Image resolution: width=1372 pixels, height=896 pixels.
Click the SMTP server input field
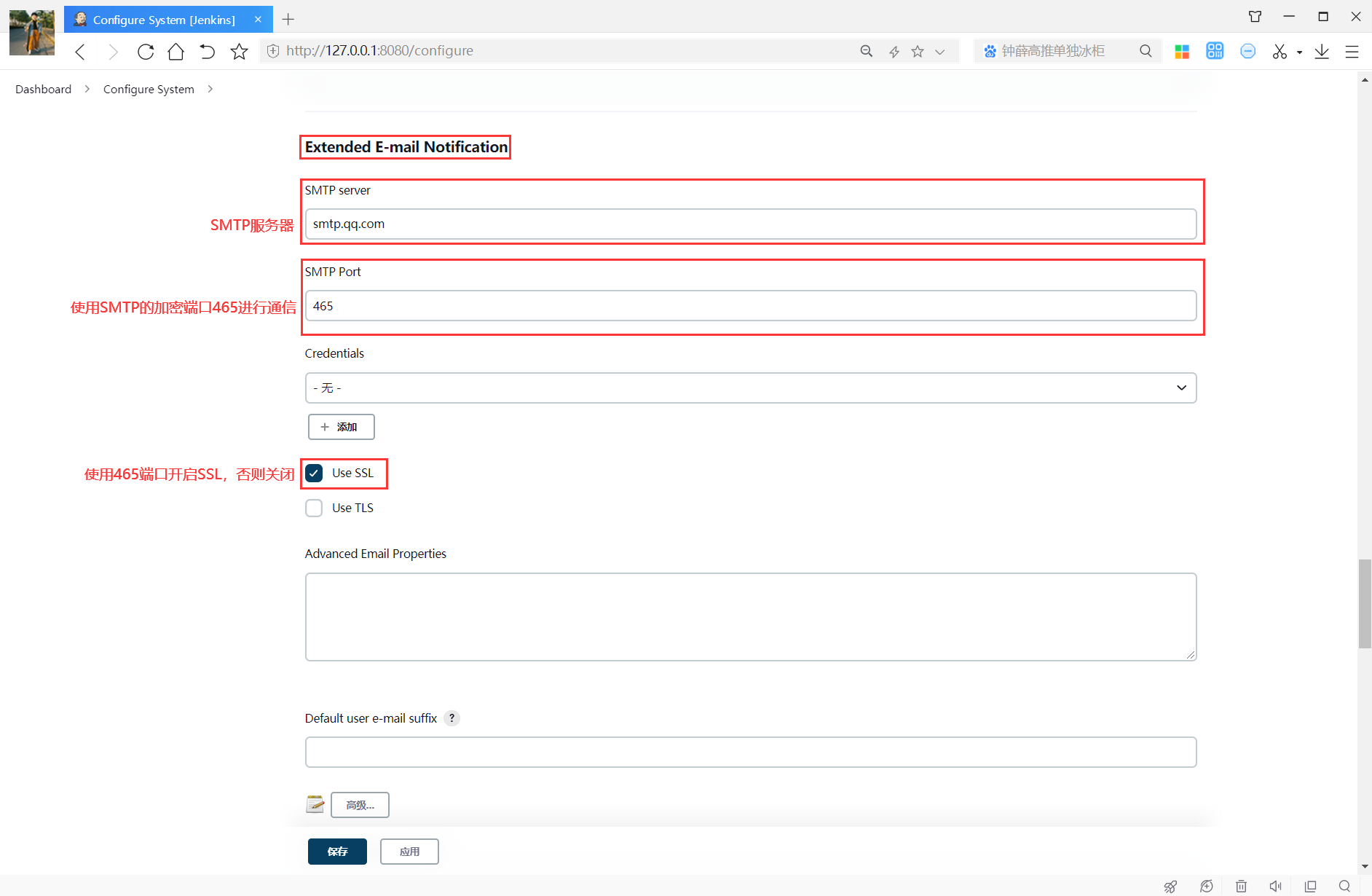point(750,224)
